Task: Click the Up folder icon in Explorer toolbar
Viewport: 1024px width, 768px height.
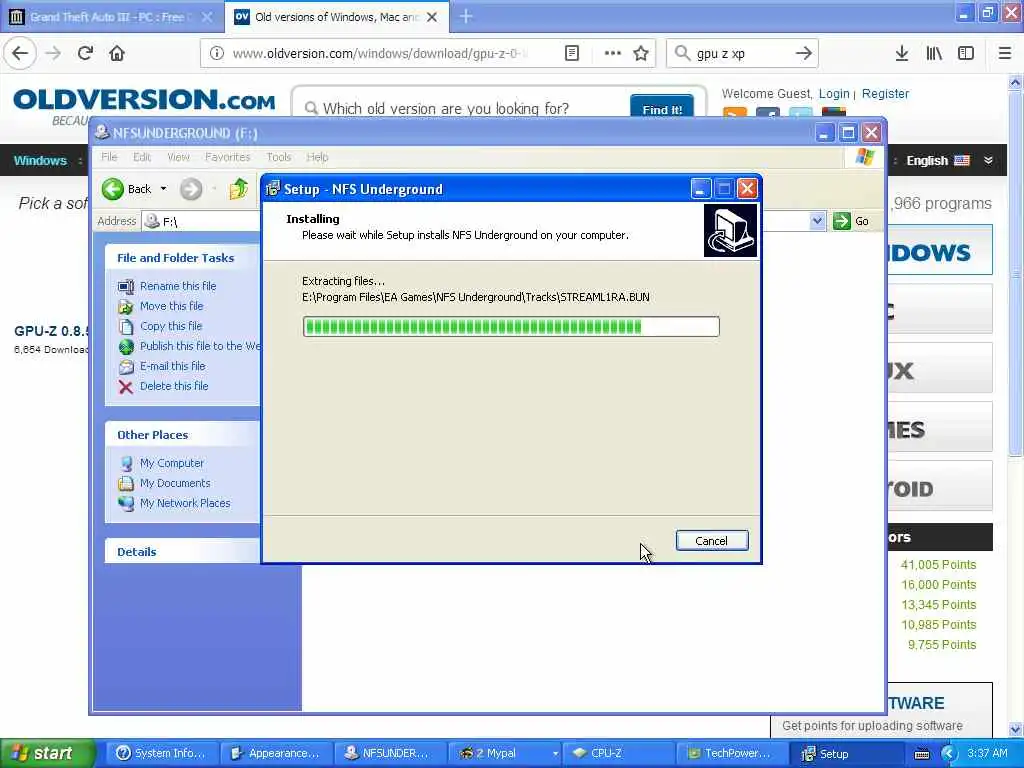Action: pyautogui.click(x=238, y=189)
